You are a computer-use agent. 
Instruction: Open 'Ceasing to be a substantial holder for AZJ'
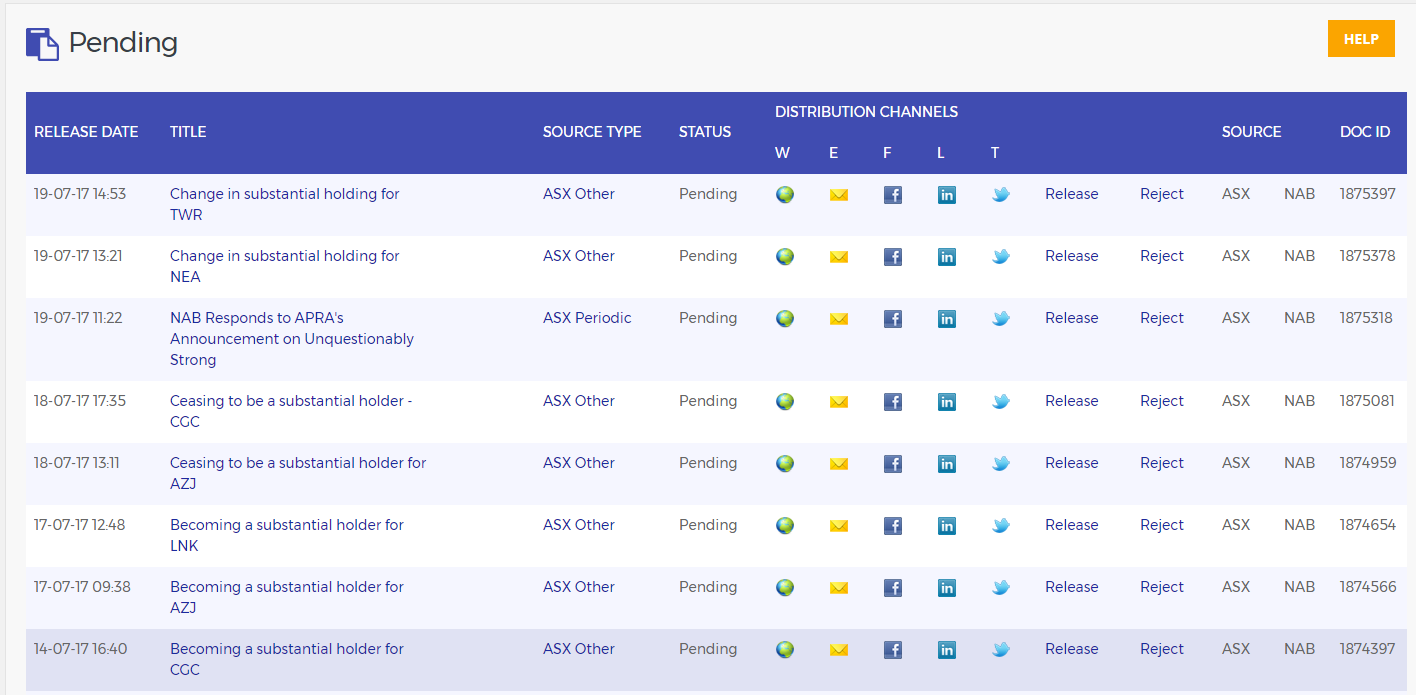click(x=298, y=473)
